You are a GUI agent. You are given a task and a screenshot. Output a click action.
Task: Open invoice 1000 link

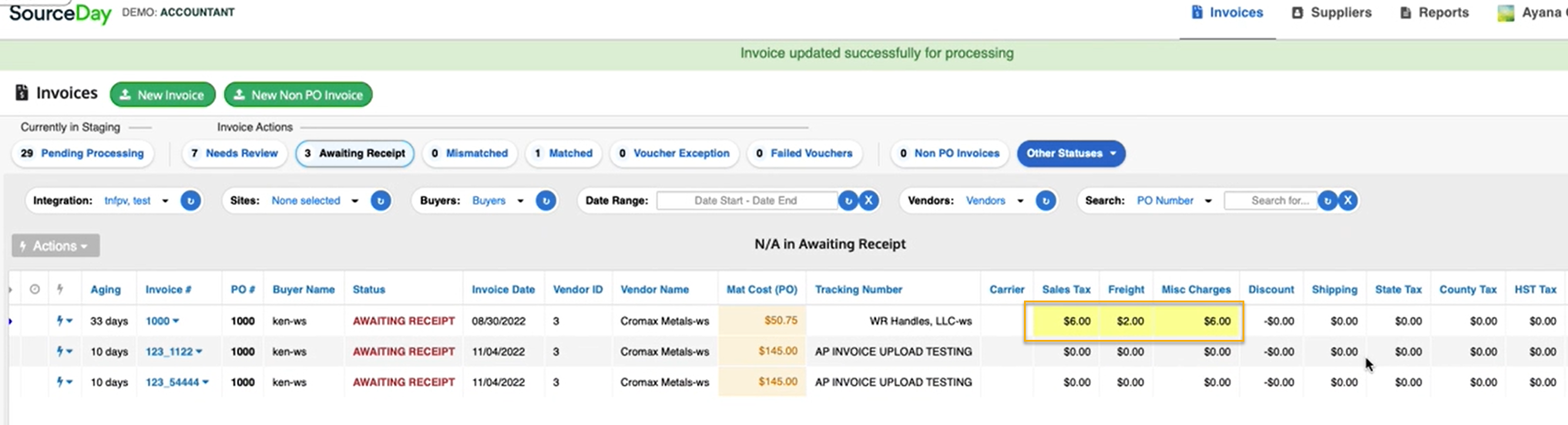click(x=162, y=321)
